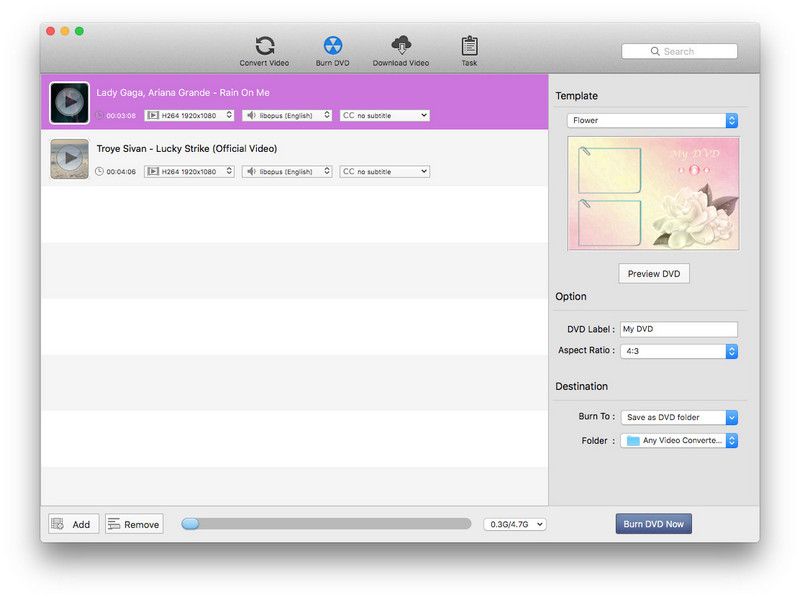Open the Aspect Ratio 4:3 dropdown
The width and height of the screenshot is (800, 600).
tap(679, 351)
